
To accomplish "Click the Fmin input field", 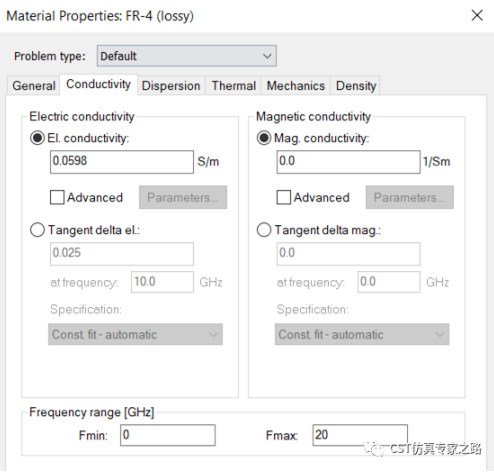I will pos(168,435).
